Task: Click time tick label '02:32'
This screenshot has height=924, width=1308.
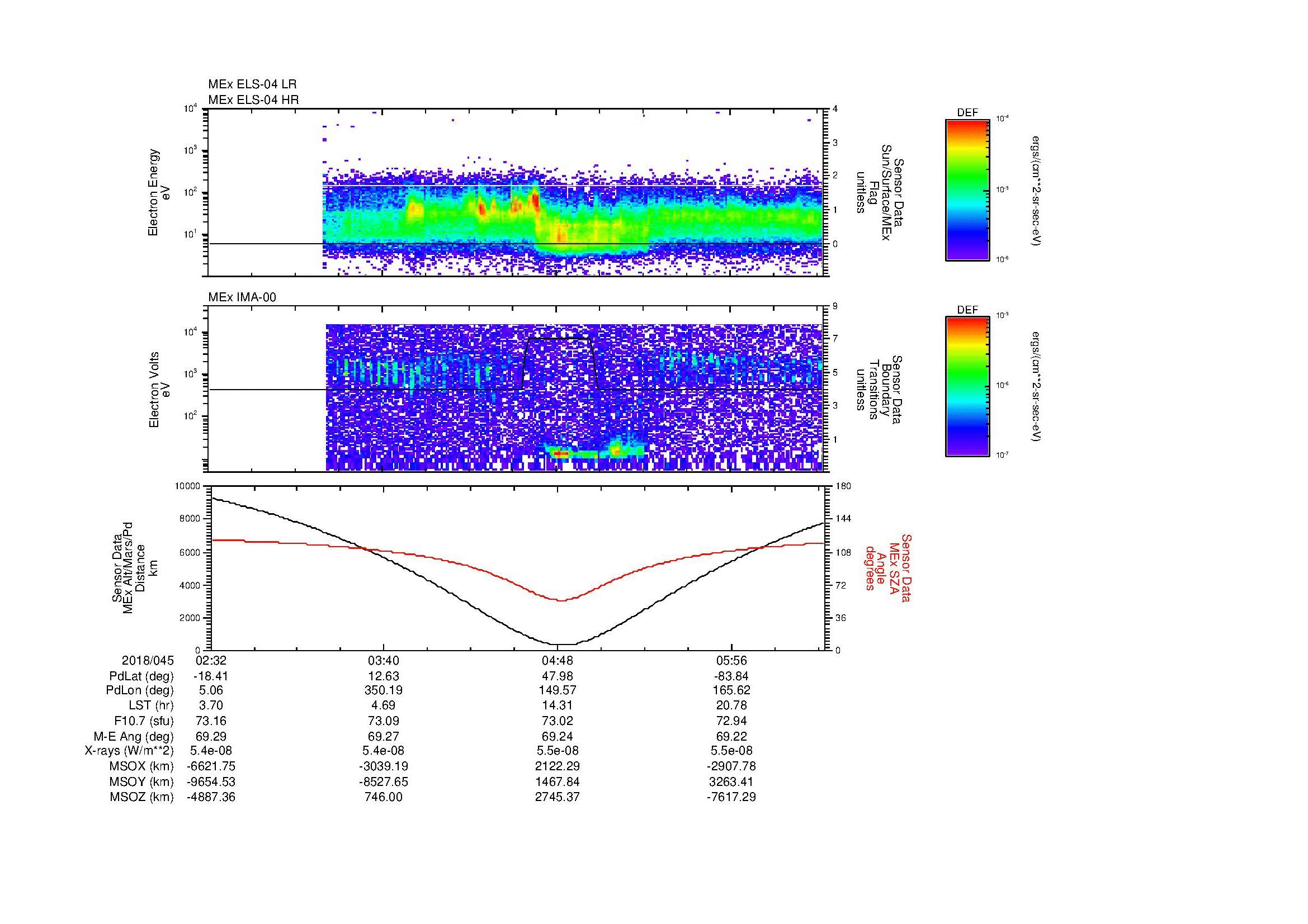Action: click(x=211, y=661)
